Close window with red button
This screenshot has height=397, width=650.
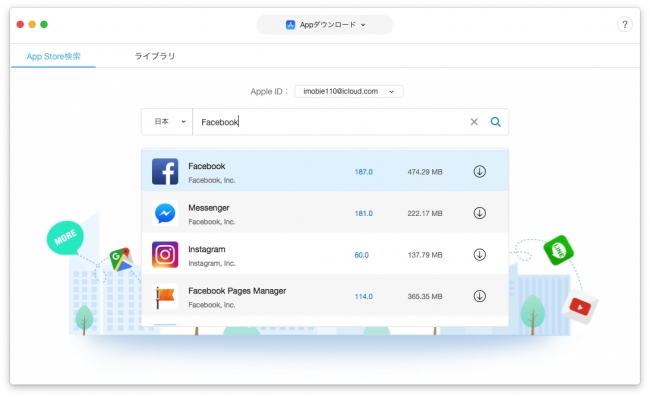click(20, 24)
